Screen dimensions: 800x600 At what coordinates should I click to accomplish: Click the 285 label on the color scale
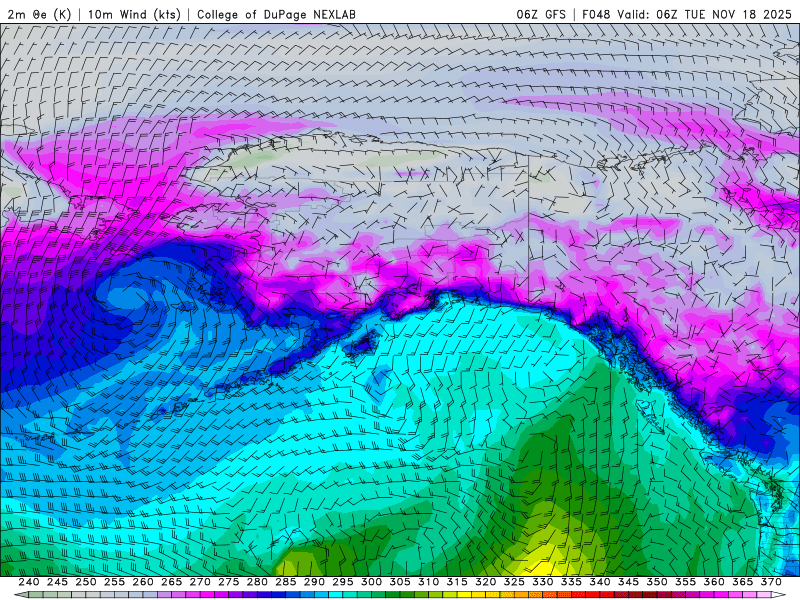tap(286, 582)
